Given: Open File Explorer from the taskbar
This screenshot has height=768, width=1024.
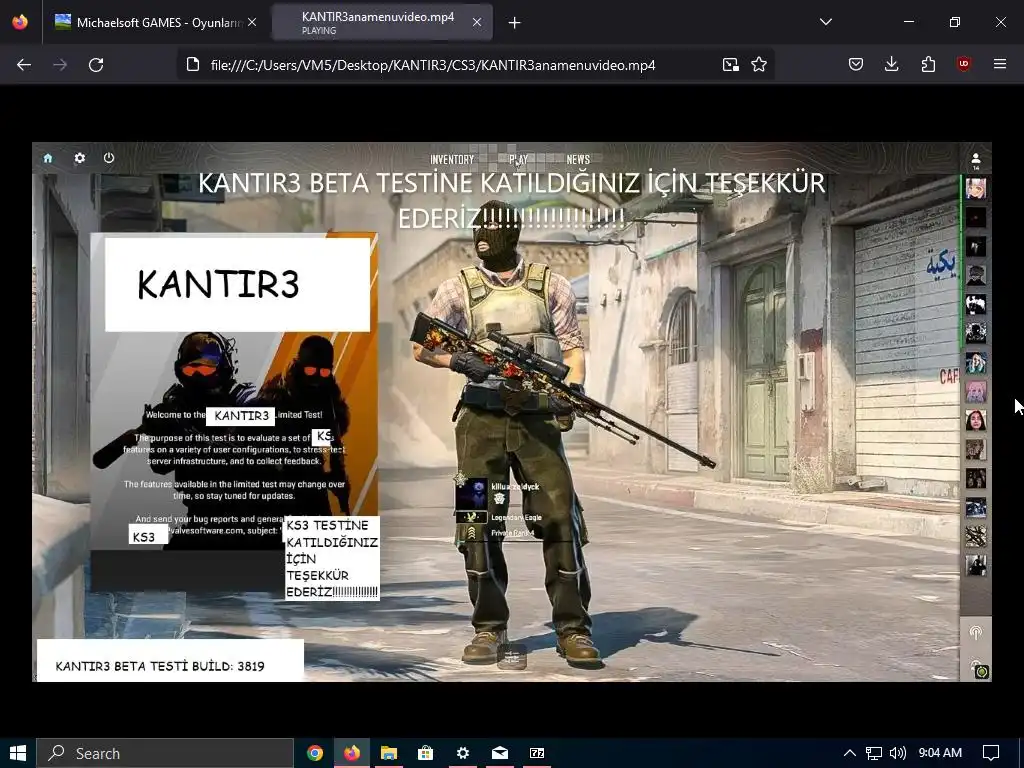Looking at the screenshot, I should click(389, 753).
